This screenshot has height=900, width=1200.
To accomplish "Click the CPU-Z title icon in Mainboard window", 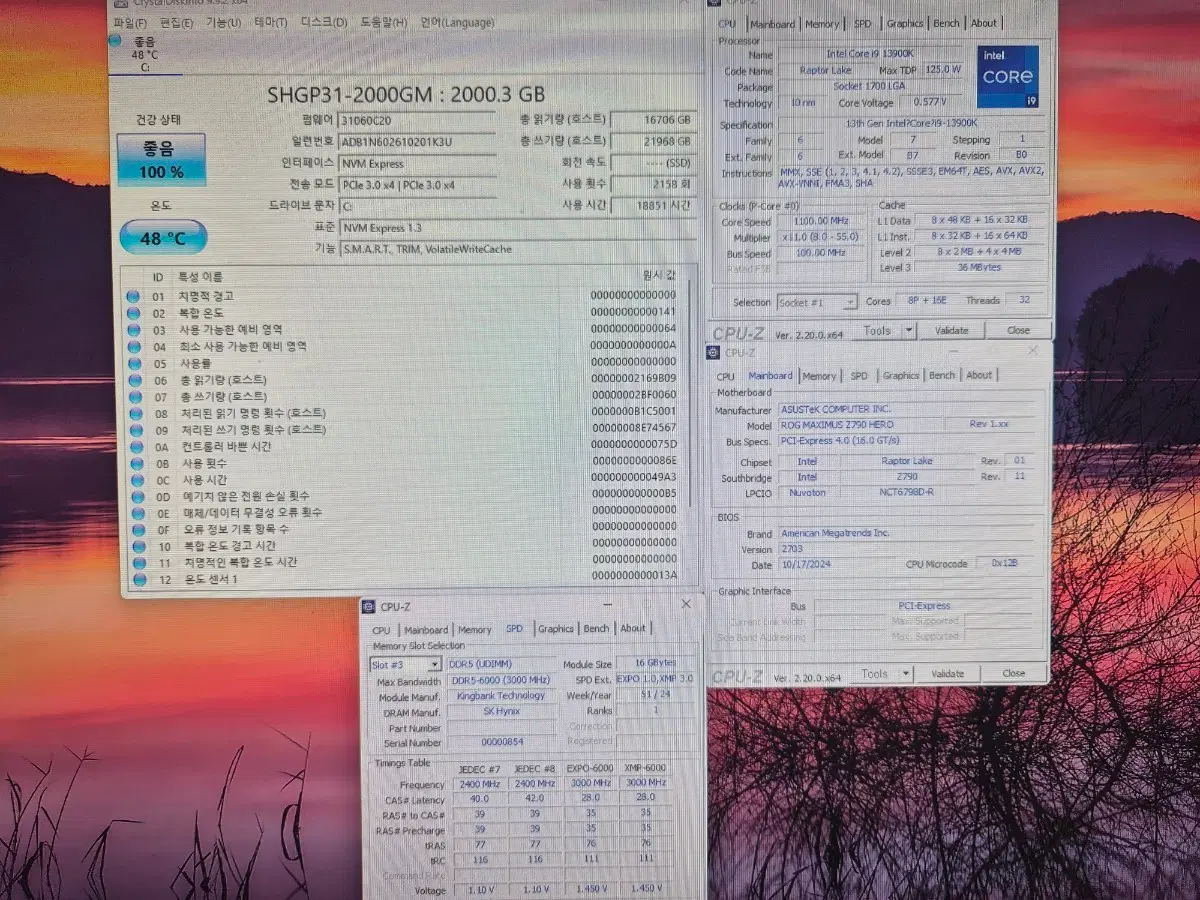I will 714,352.
